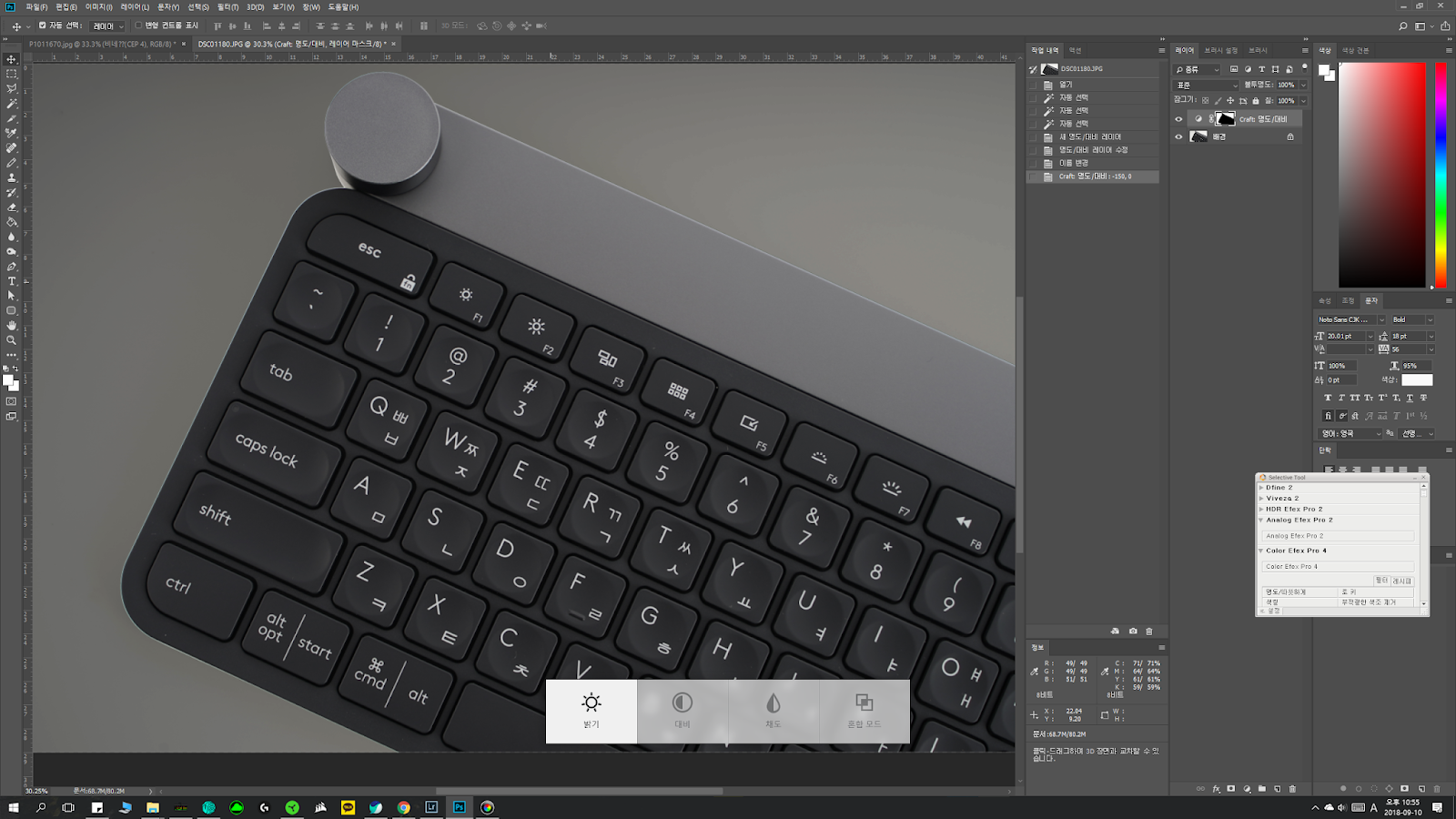Open the History panel options menu
The height and width of the screenshot is (819, 1456).
coord(1162,51)
